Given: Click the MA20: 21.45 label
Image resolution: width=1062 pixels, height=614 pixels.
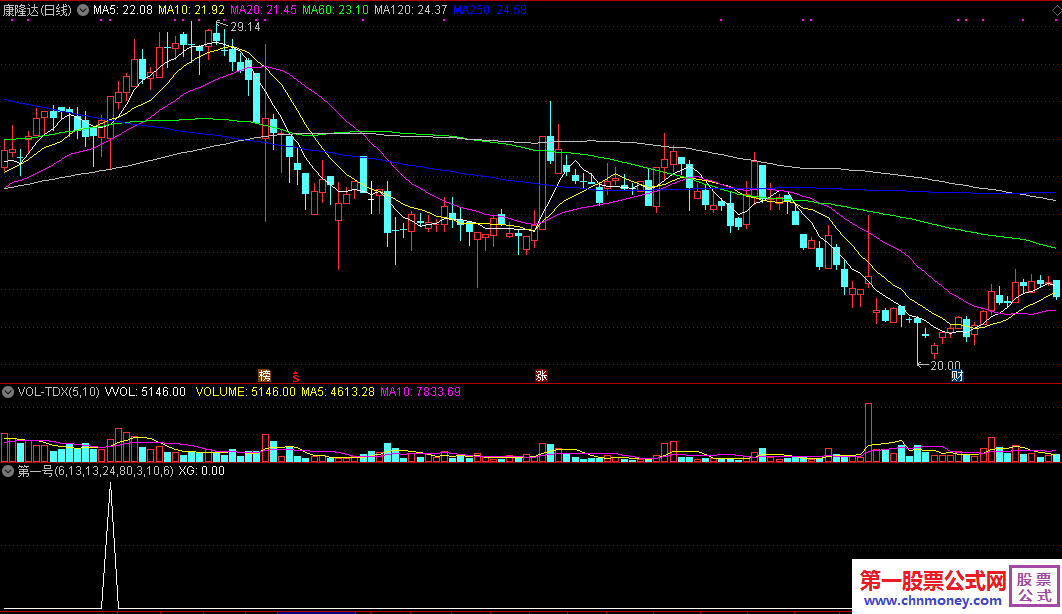Looking at the screenshot, I should 263,10.
